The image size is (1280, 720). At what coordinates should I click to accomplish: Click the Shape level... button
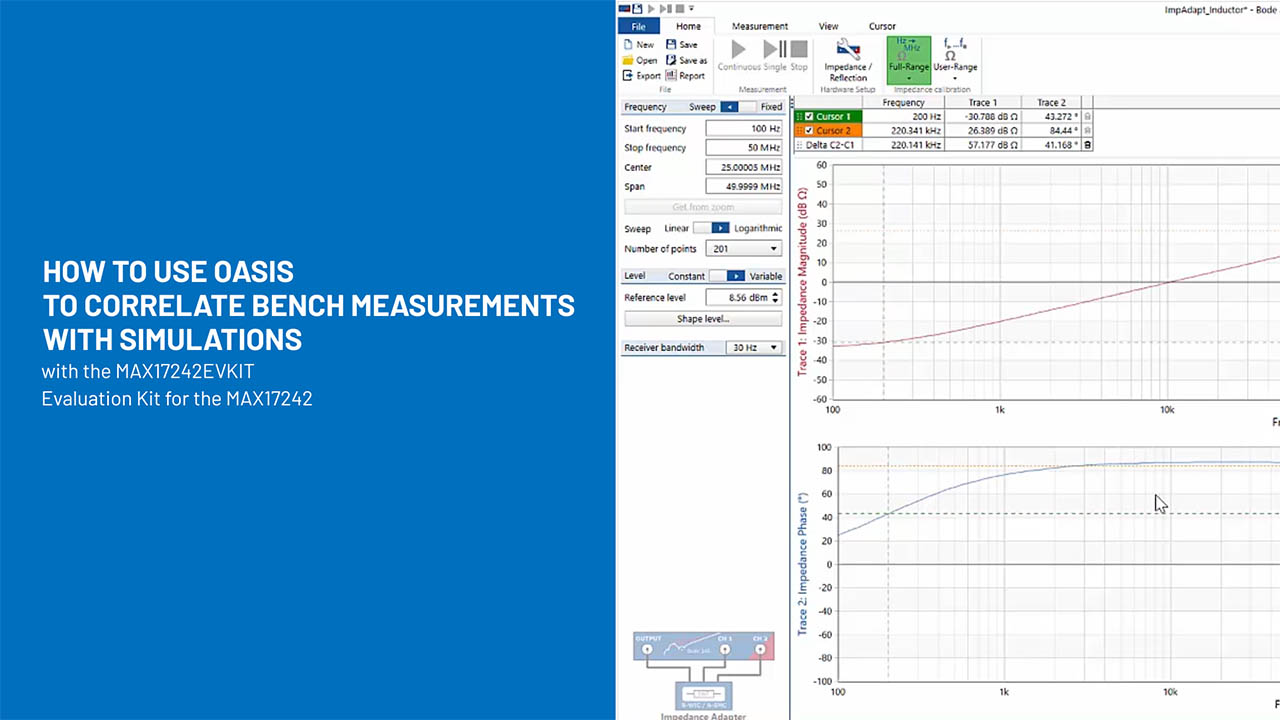pyautogui.click(x=702, y=319)
